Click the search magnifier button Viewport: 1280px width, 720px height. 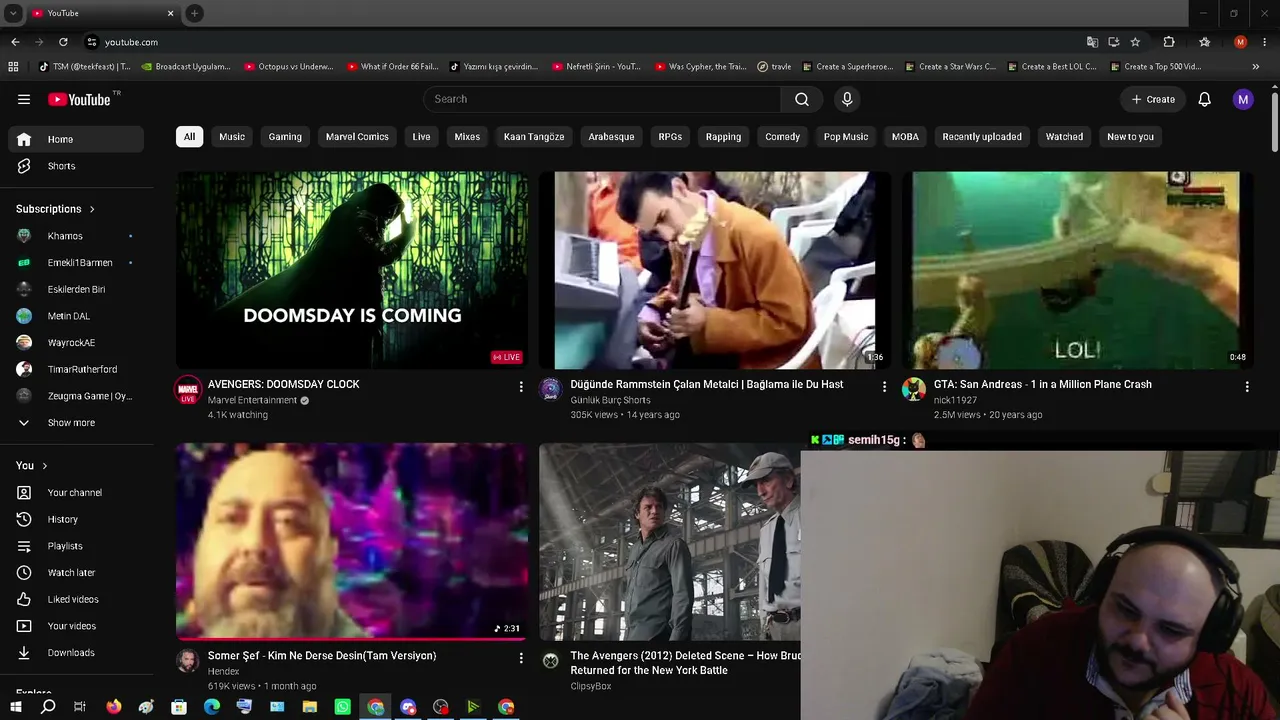pos(802,99)
